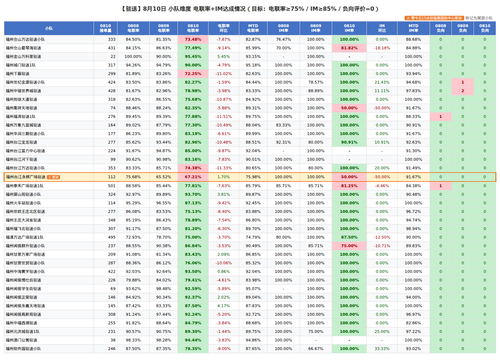
Task: Click the orange tag in the highlighted row
Action: 53,177
